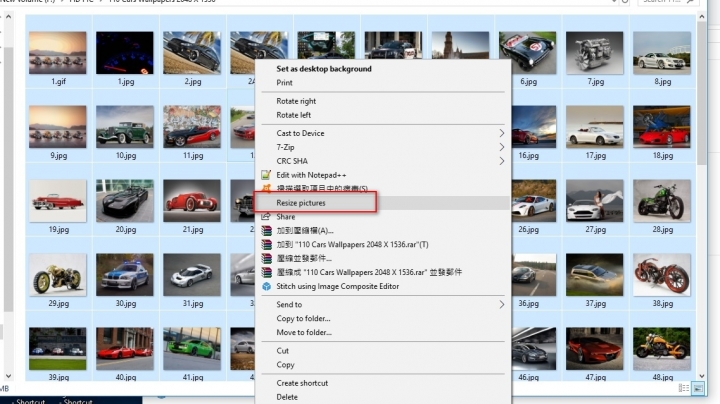Click WinRAR icon for add to 110 Cars rar
This screenshot has height=404, width=720.
[266, 244]
